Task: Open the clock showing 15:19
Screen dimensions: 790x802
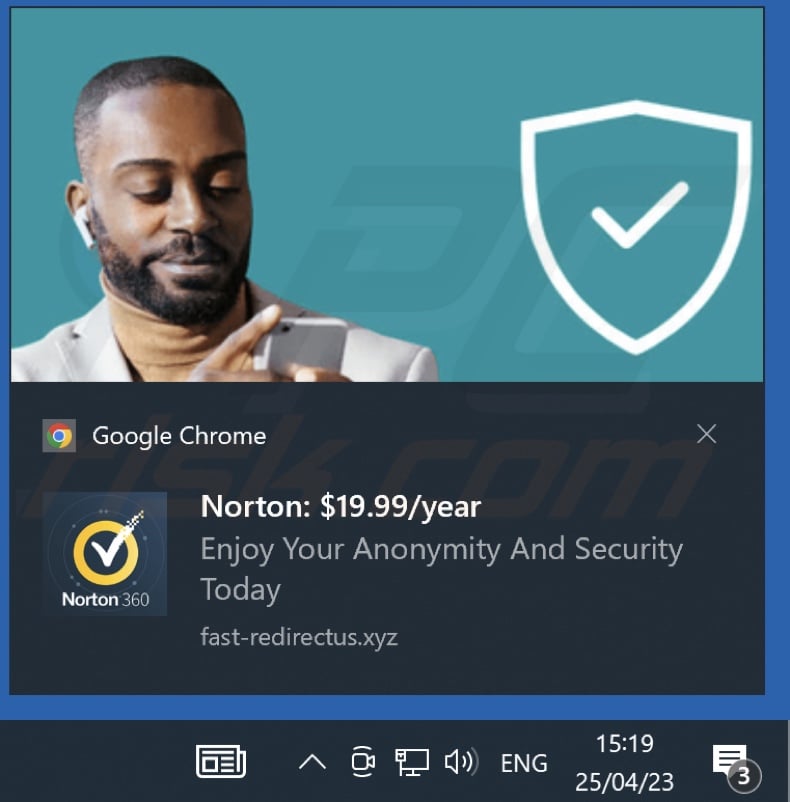Action: (624, 743)
